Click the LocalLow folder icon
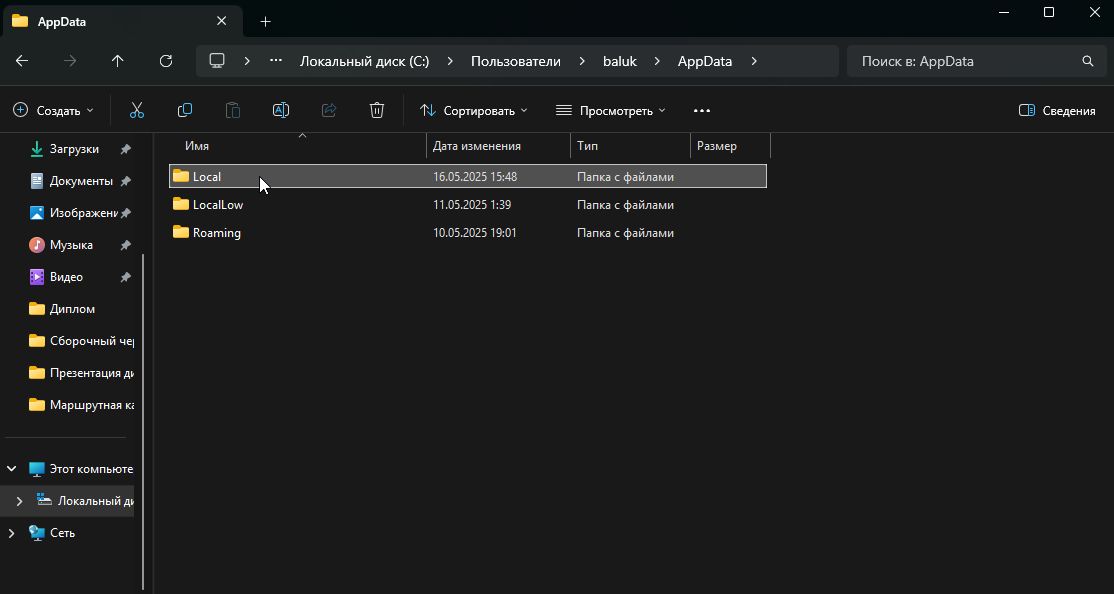 180,205
